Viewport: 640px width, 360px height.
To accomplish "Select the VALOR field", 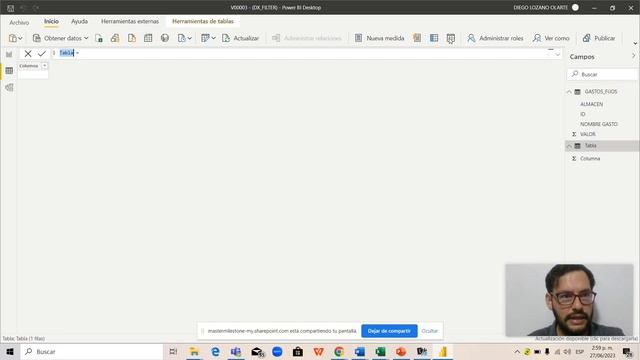I will [x=588, y=134].
